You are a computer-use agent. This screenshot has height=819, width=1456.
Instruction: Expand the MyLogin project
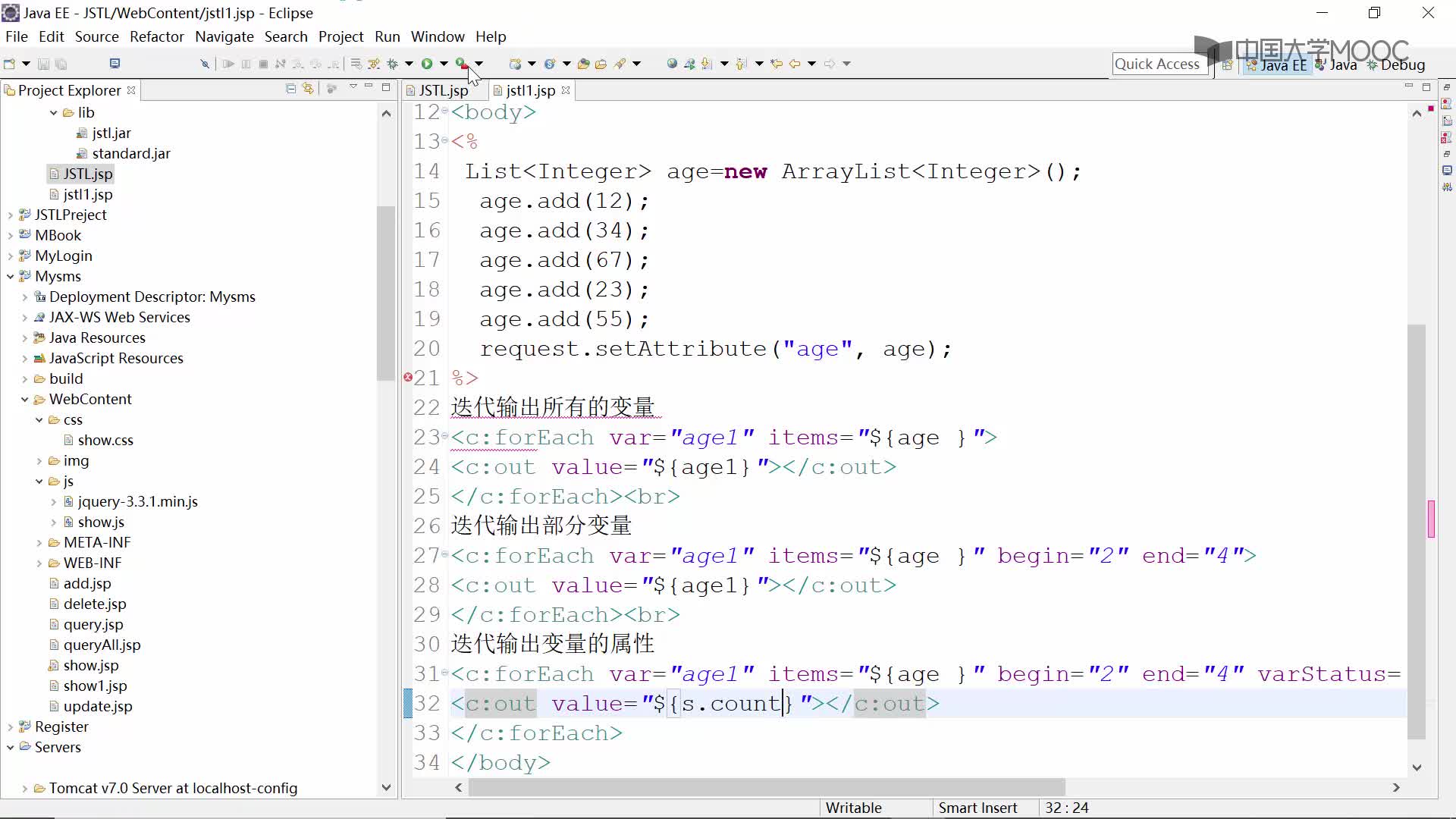(10, 256)
